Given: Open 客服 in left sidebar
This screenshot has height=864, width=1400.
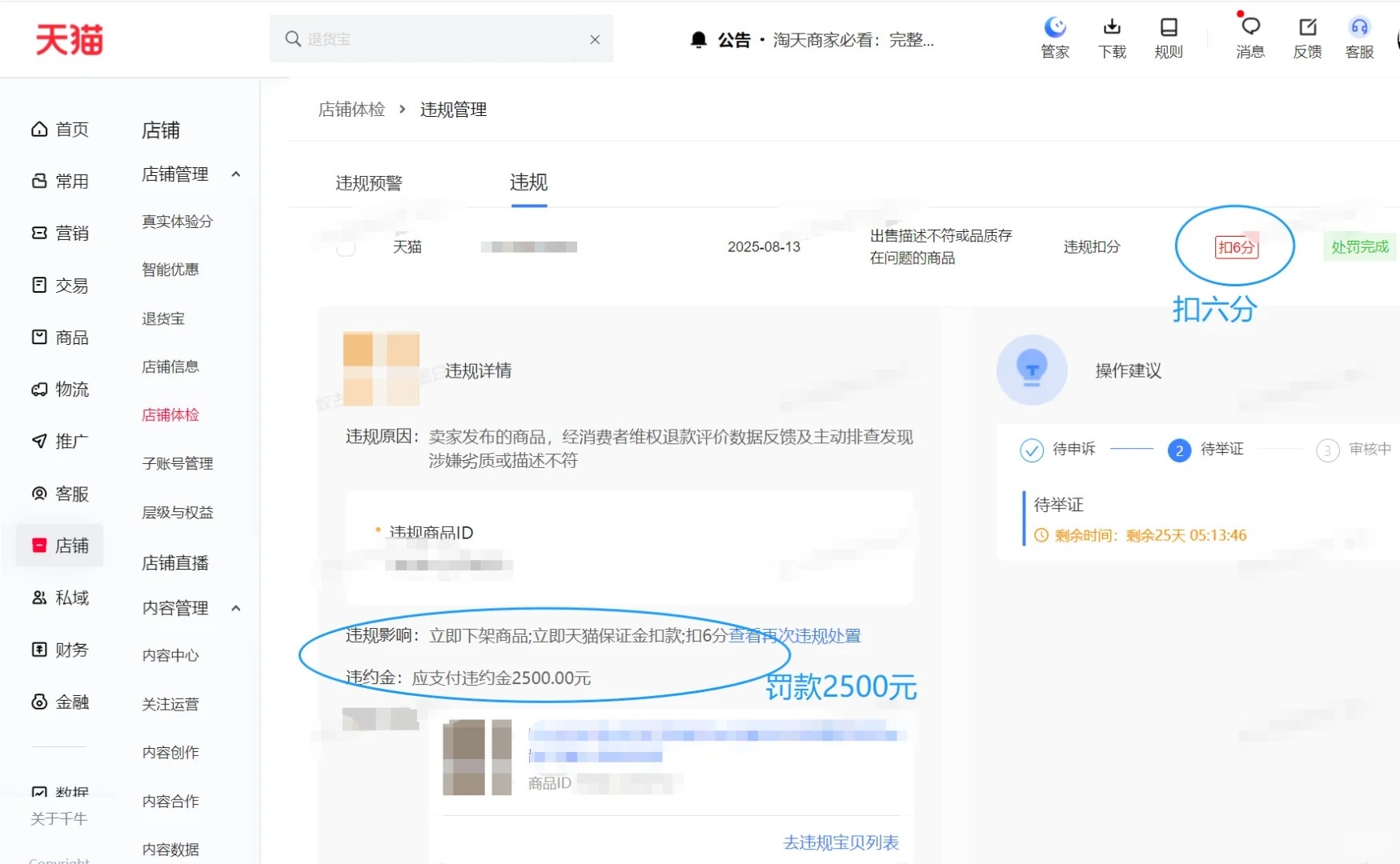Looking at the screenshot, I should tap(60, 494).
